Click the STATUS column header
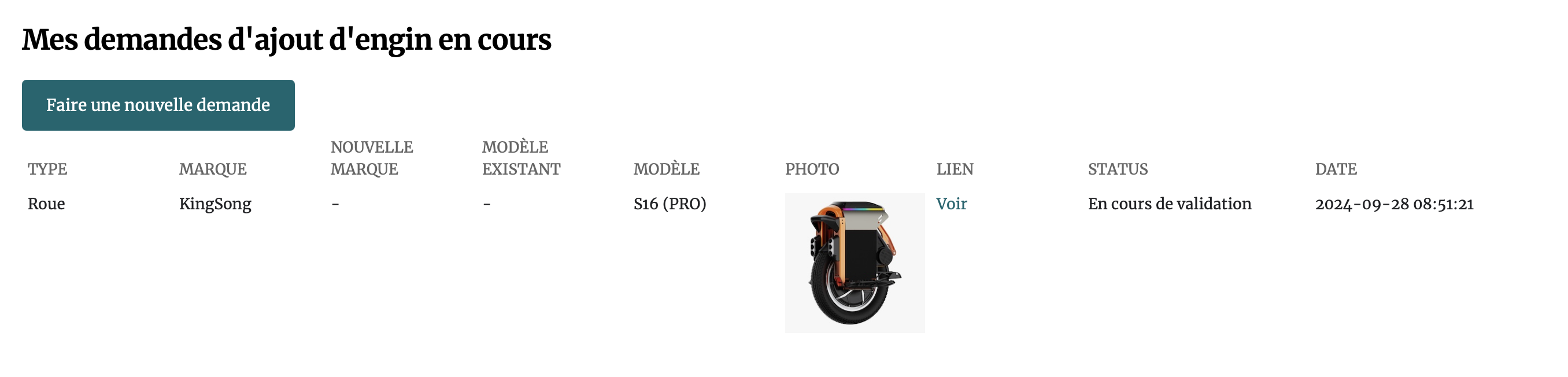The height and width of the screenshot is (377, 1568). point(1118,169)
